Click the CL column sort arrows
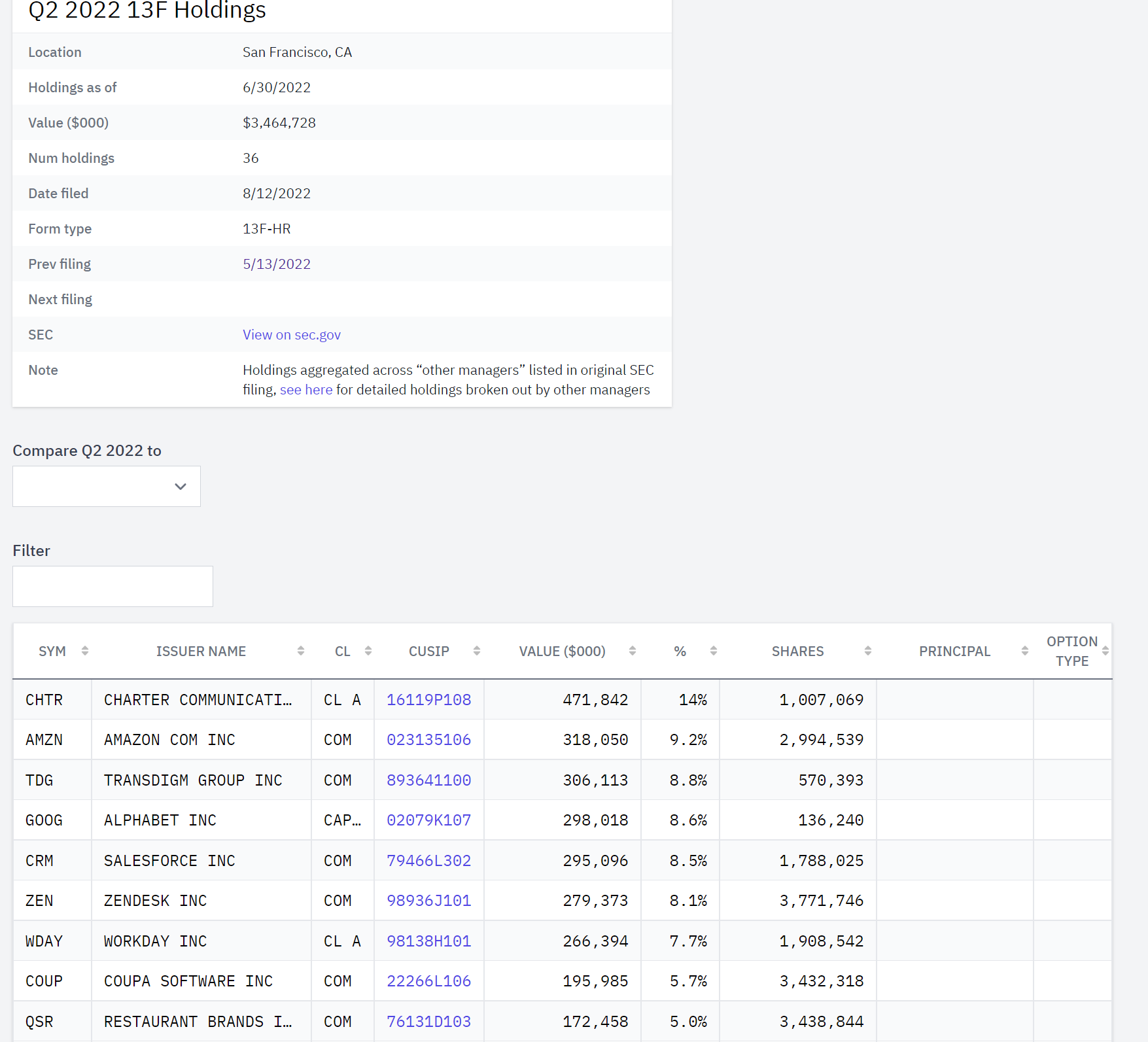 pos(368,651)
